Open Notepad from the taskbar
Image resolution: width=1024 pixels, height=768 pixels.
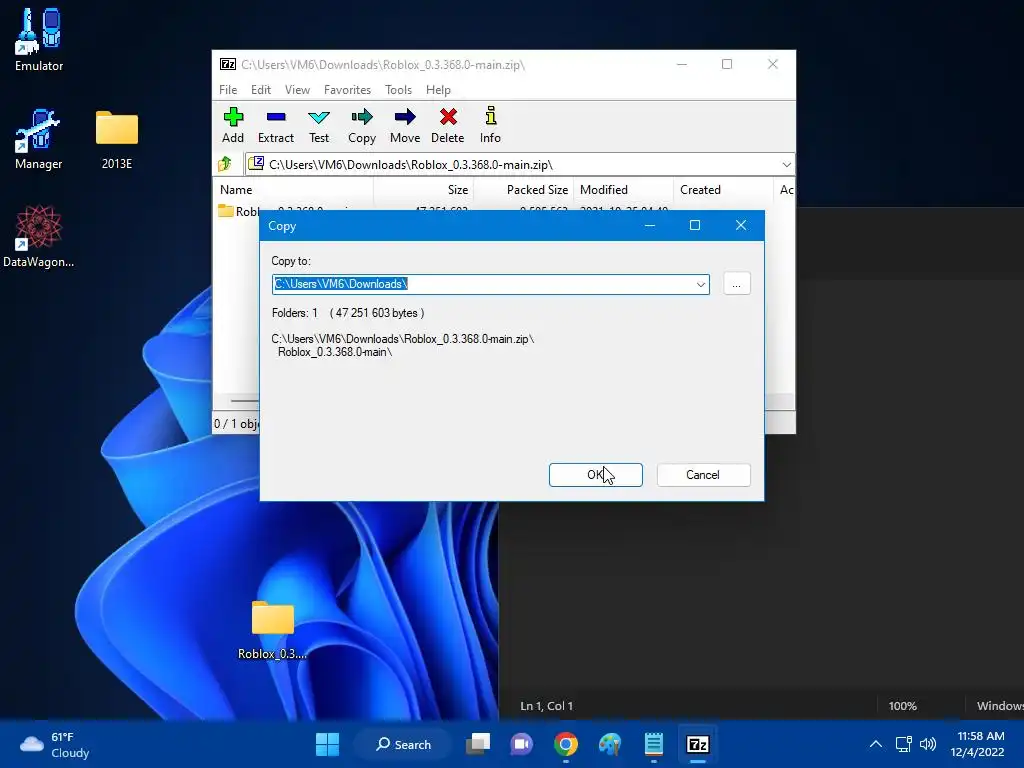(654, 744)
